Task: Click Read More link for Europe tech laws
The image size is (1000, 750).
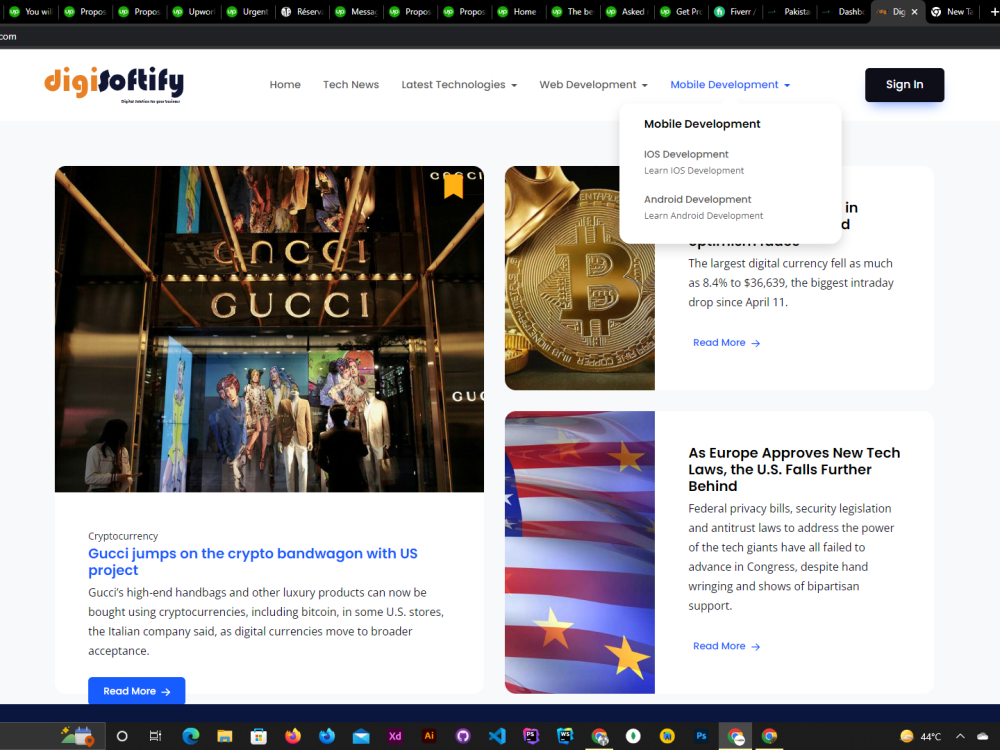Action: pyautogui.click(x=726, y=646)
